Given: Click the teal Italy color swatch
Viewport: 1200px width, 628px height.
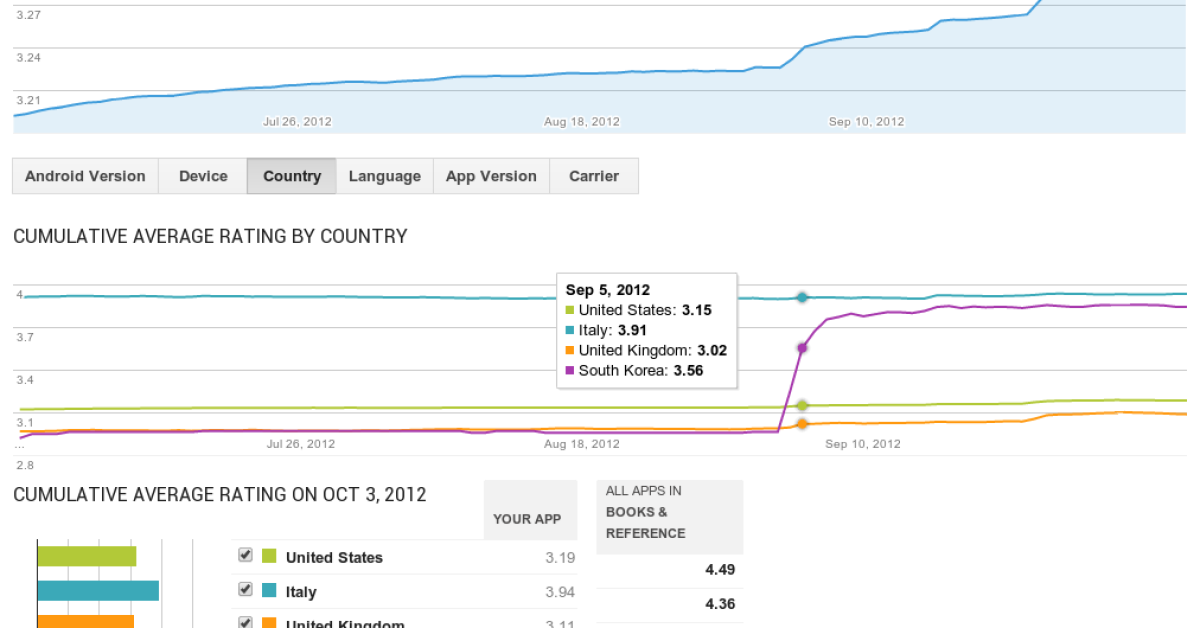Looking at the screenshot, I should (269, 591).
